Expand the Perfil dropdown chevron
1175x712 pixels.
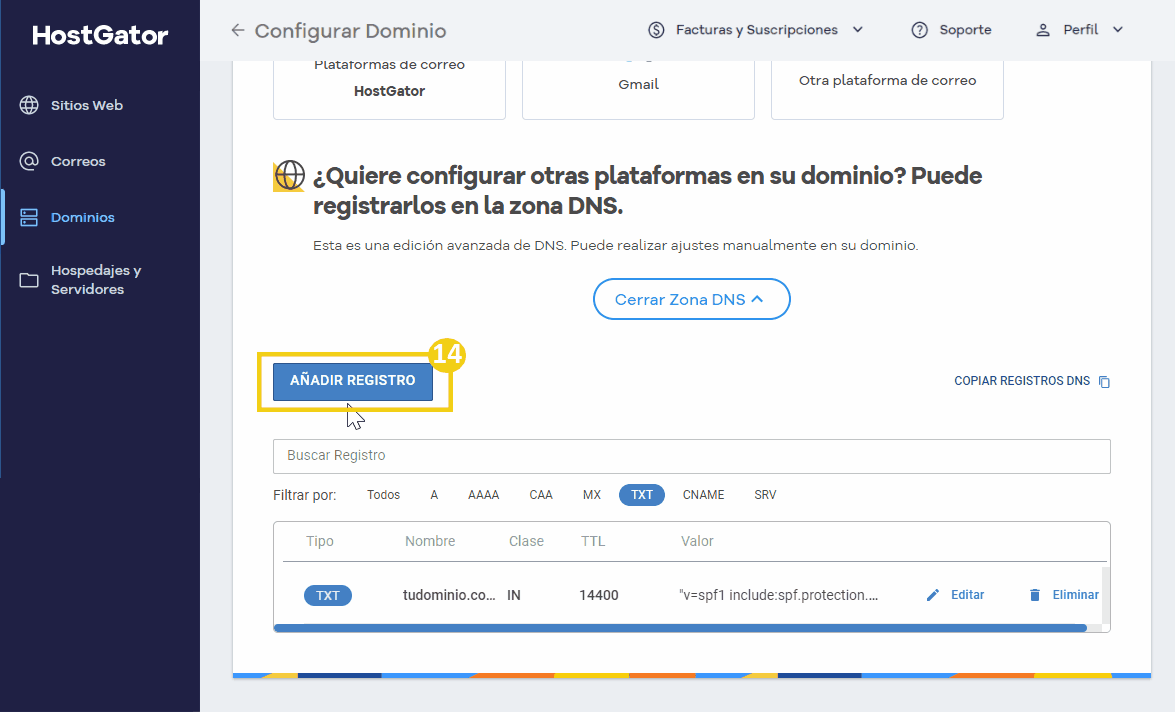click(1118, 30)
